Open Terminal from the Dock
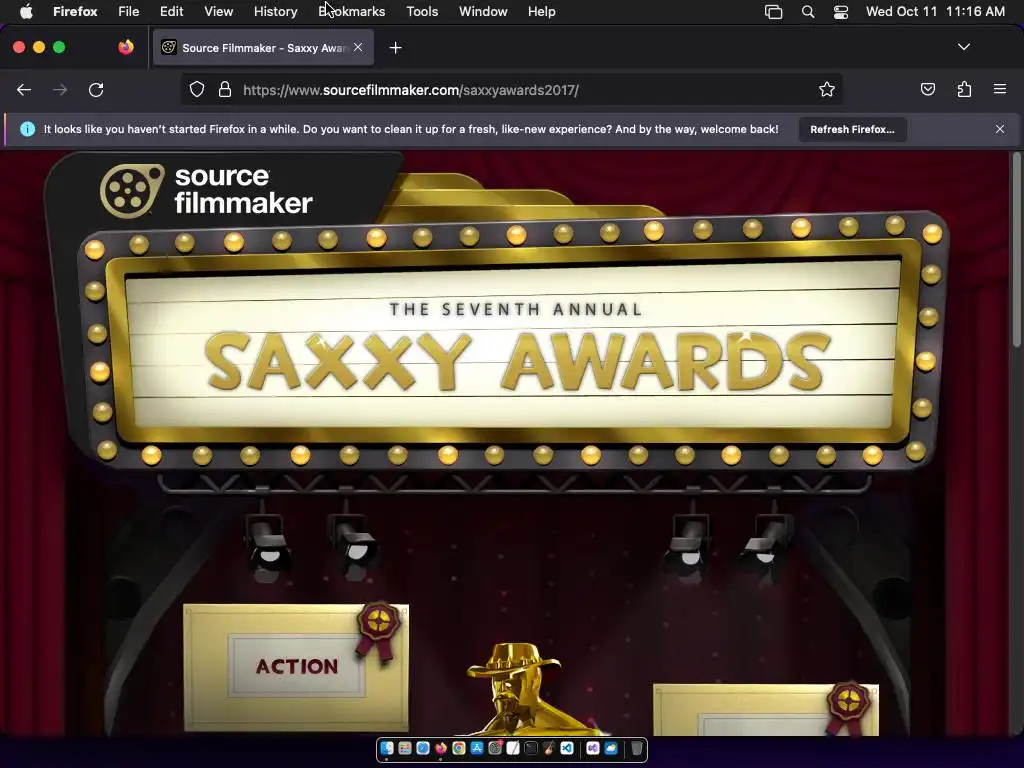Screen dimensions: 1024x768 531,748
